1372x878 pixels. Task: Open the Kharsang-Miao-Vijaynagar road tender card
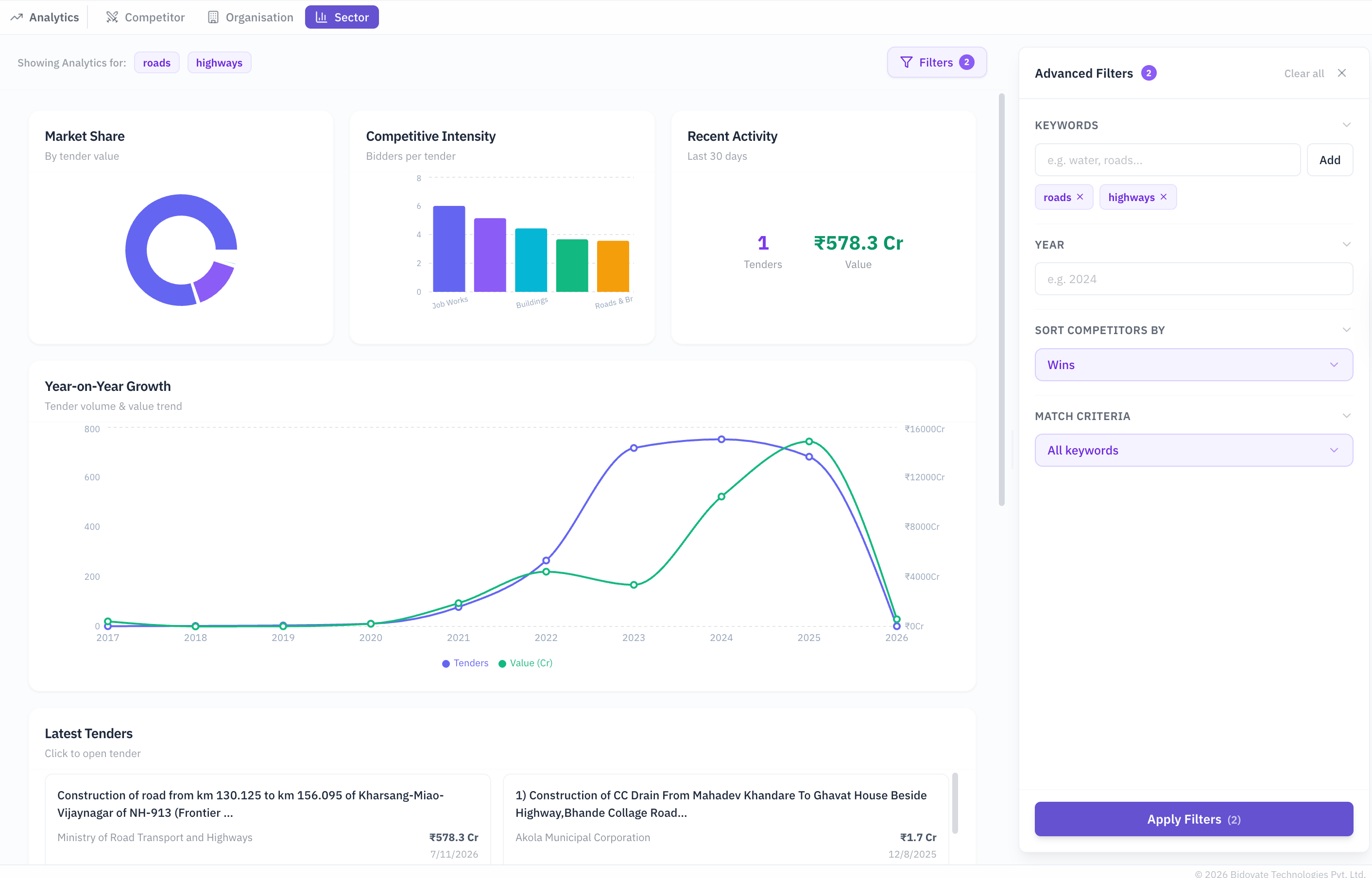(267, 818)
